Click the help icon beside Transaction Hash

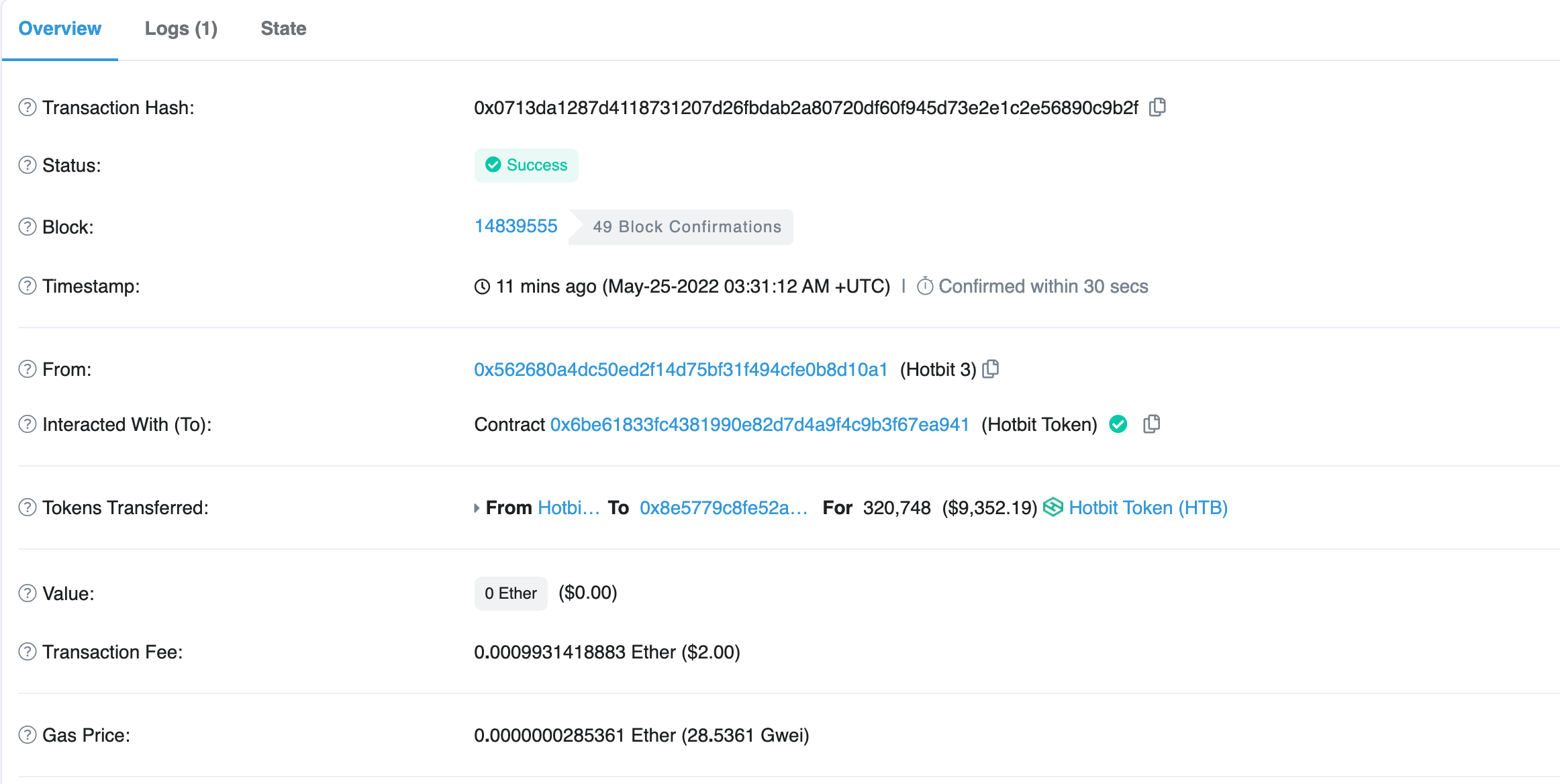pos(28,107)
